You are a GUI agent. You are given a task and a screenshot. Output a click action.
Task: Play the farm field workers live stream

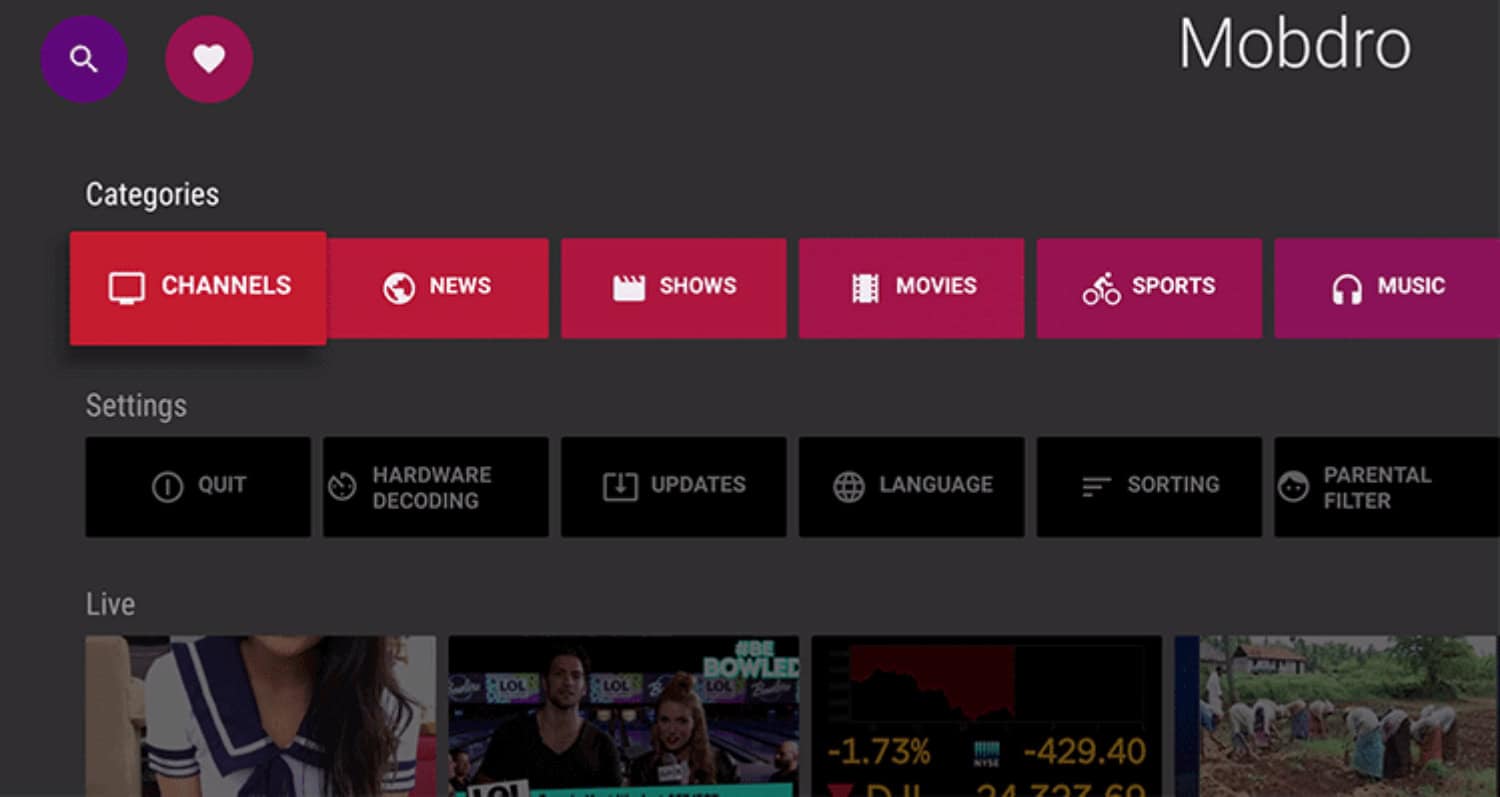pos(1337,716)
